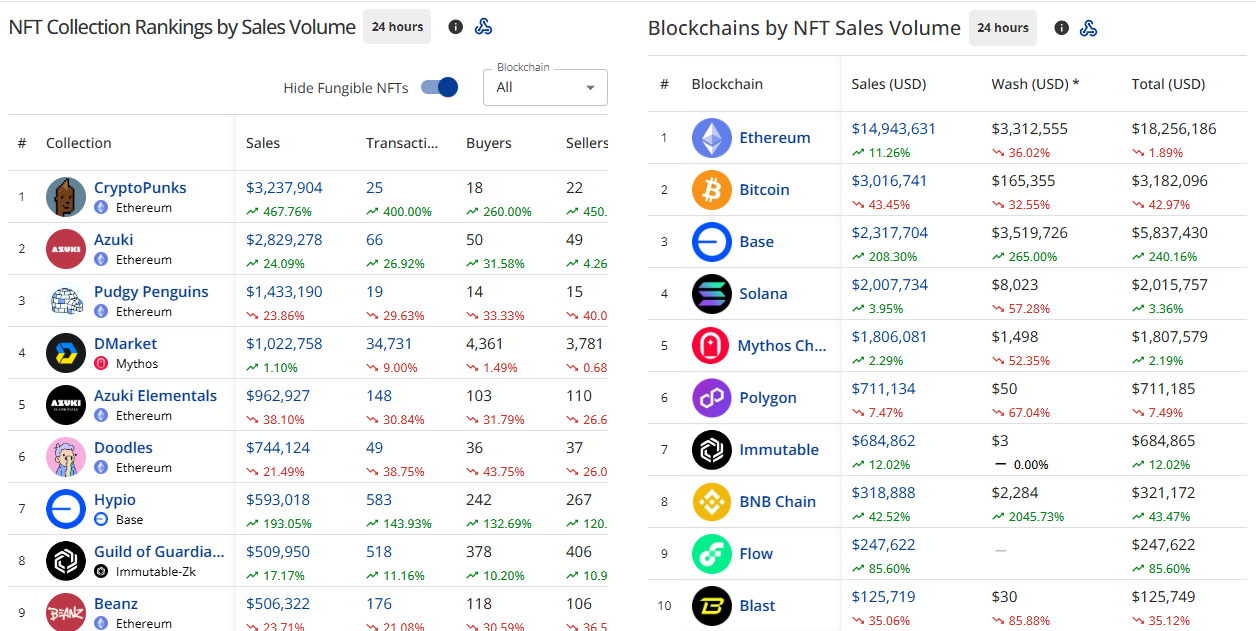
Task: Select the Solana blockchain icon
Action: 711,293
